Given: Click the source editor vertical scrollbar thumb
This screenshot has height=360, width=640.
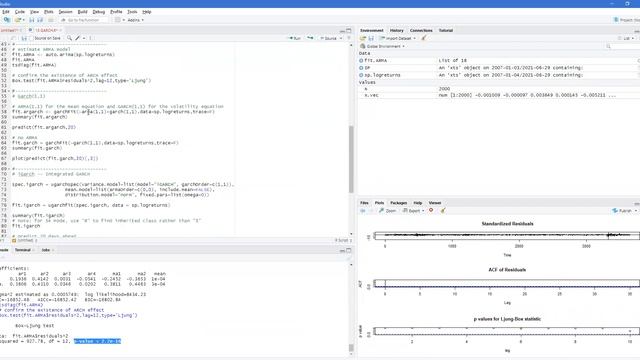Looking at the screenshot, I should [x=351, y=159].
